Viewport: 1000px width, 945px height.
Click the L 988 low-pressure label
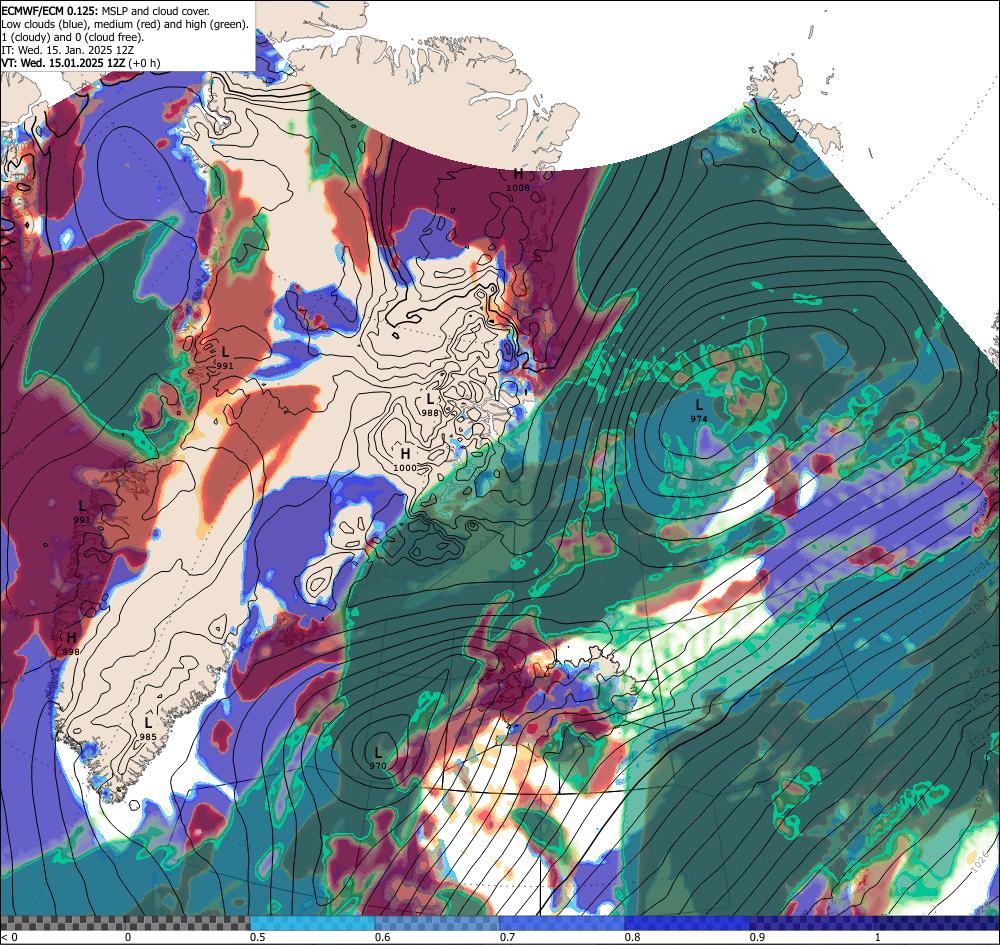430,405
